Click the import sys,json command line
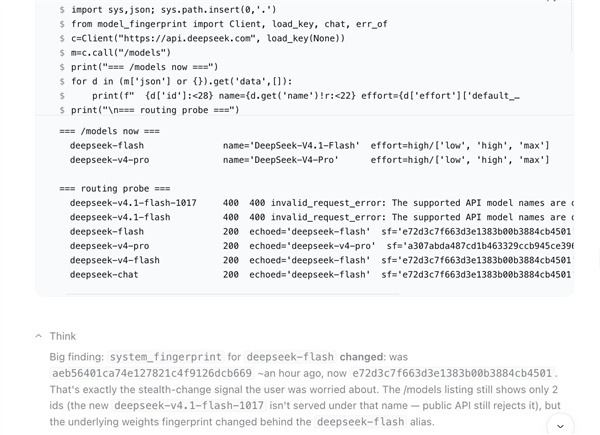The image size is (600, 435). 173,10
